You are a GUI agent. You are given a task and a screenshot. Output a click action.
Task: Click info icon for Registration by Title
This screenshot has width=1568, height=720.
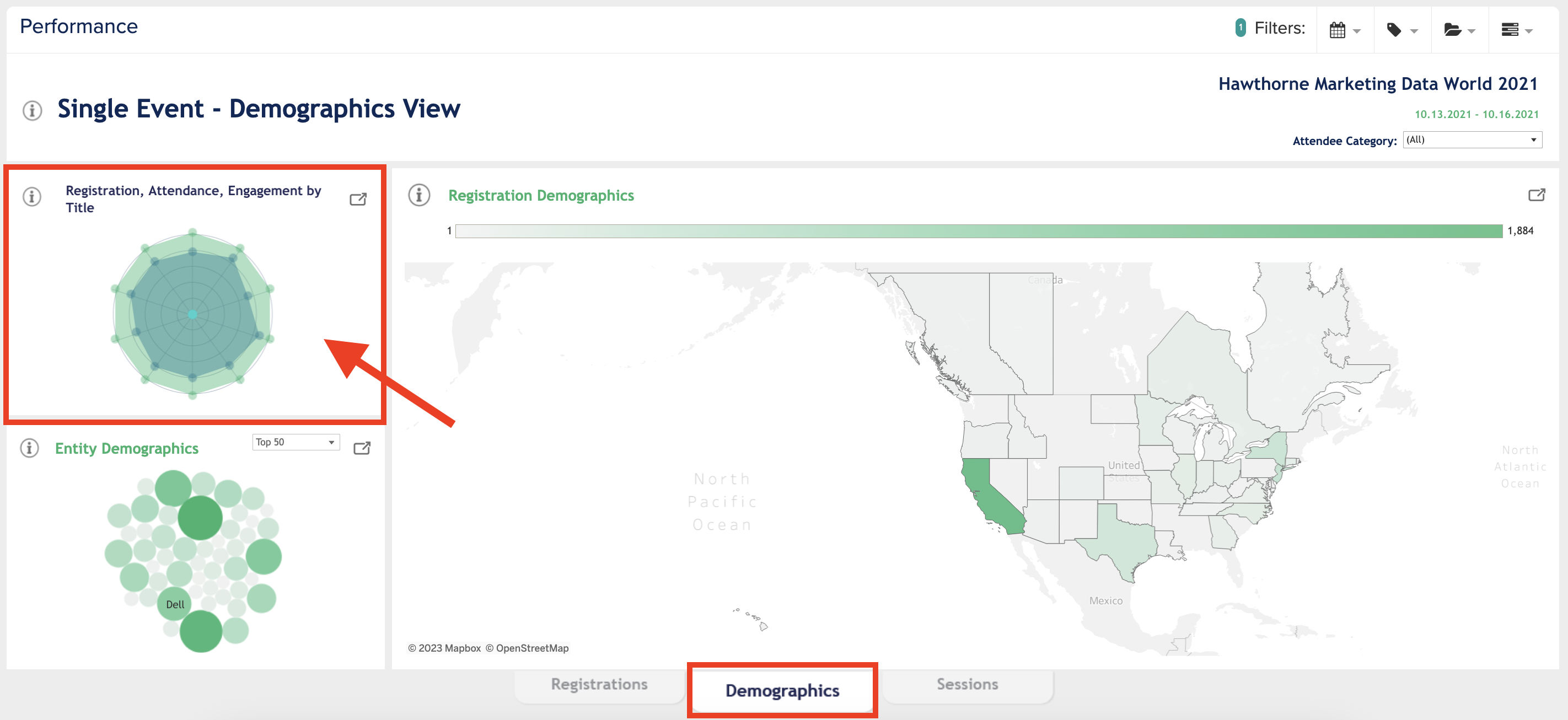pyautogui.click(x=33, y=197)
